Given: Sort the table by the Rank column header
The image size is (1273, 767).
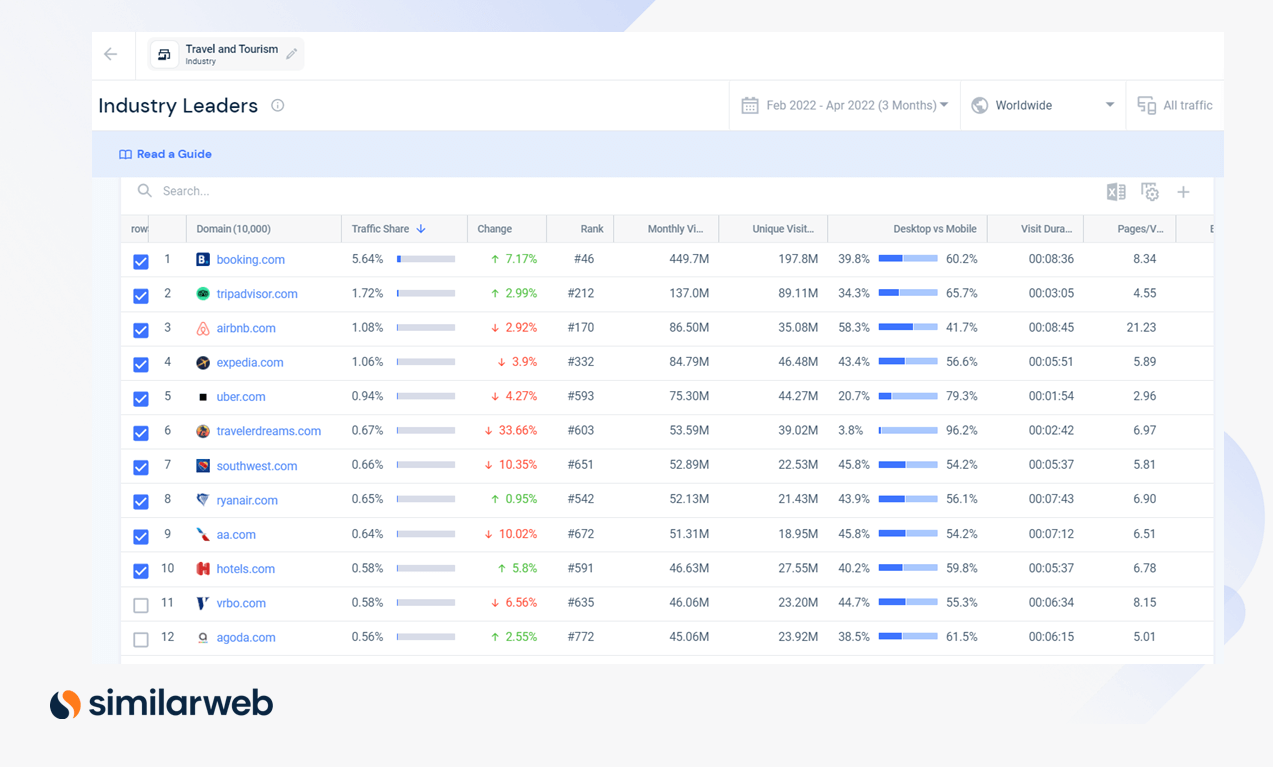Looking at the screenshot, I should (592, 228).
